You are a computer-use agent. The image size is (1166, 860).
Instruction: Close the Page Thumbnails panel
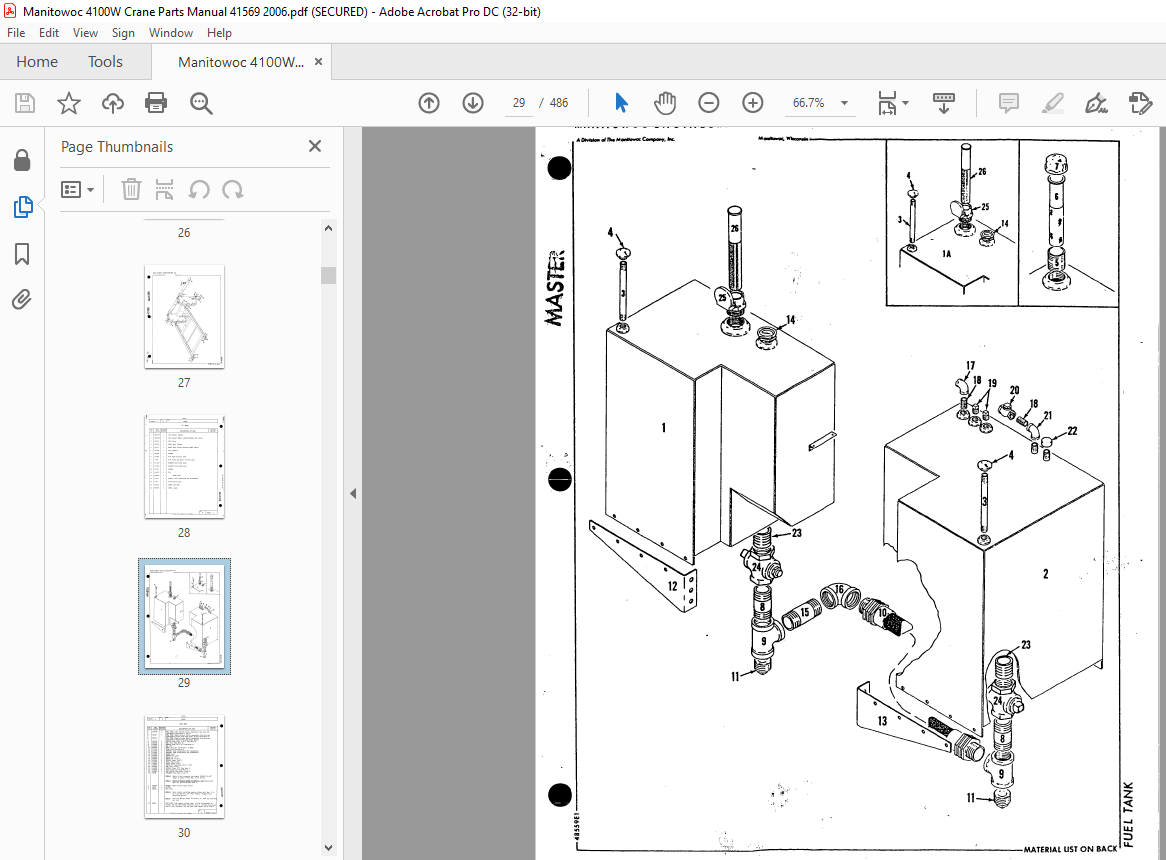click(315, 146)
